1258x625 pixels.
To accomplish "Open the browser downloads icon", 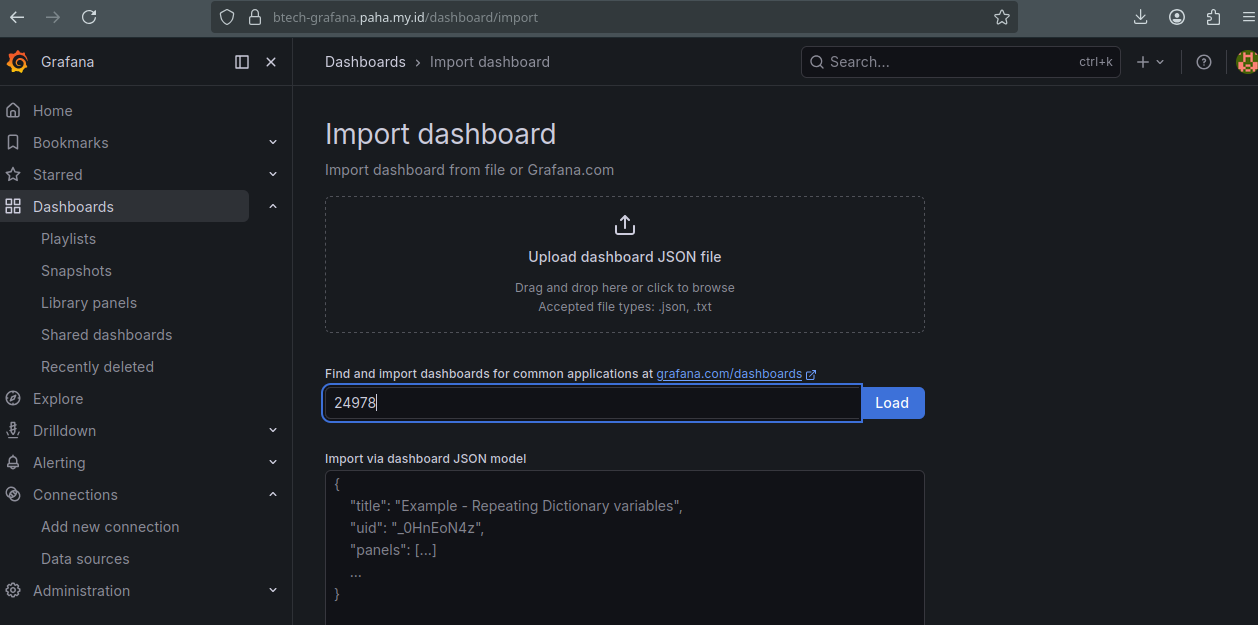I will point(1141,17).
